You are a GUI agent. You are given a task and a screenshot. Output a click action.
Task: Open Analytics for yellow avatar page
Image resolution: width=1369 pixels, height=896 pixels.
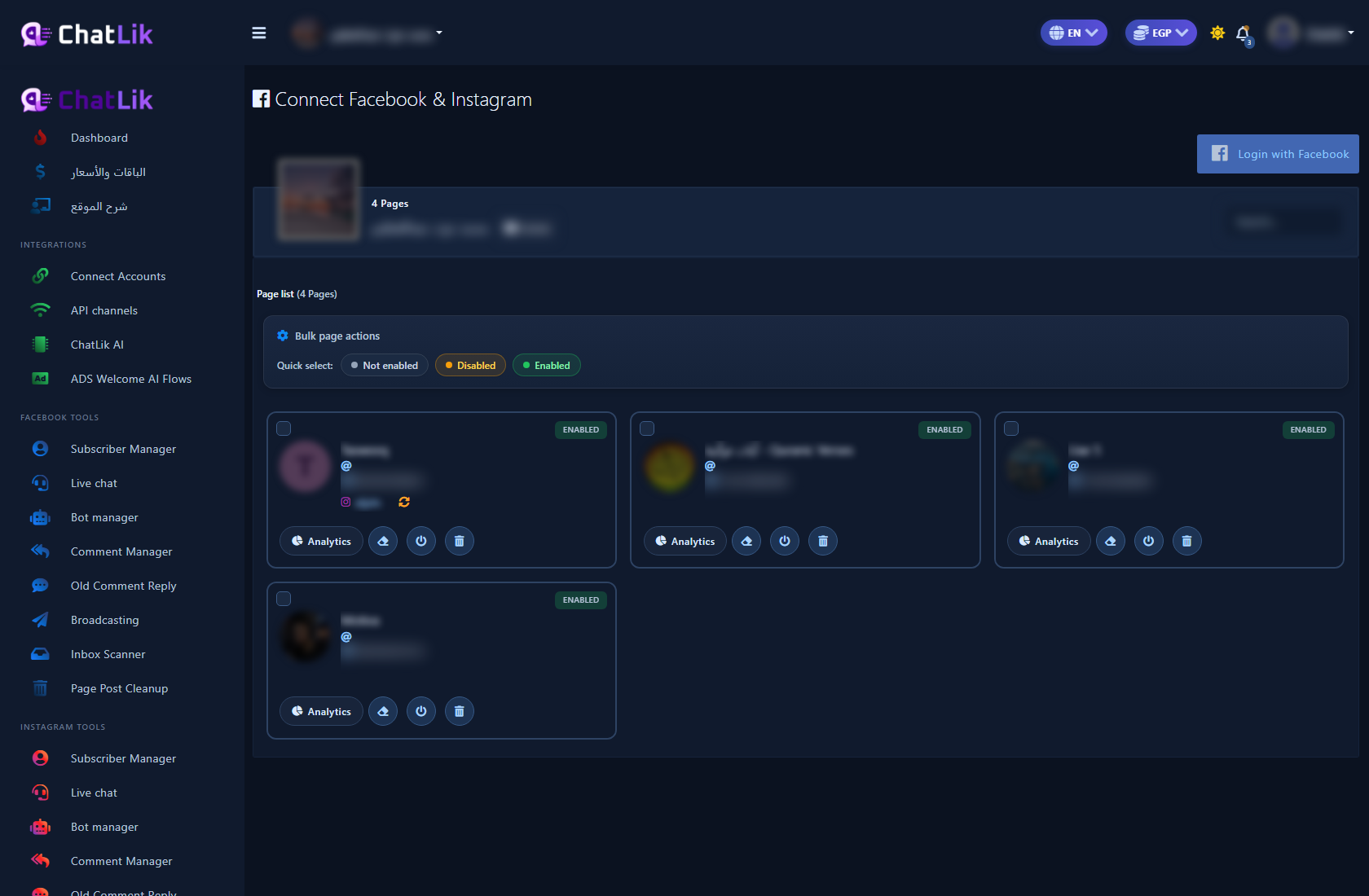point(684,541)
